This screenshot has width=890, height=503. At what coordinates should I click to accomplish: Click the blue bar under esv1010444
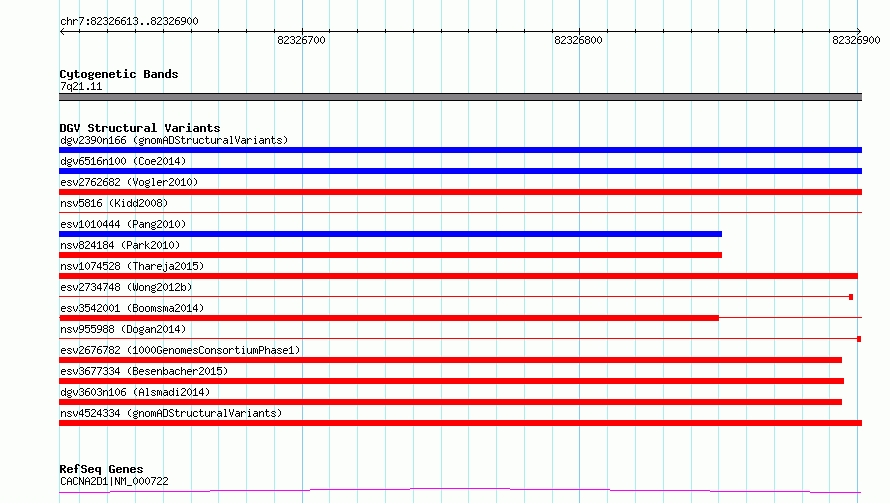click(391, 234)
